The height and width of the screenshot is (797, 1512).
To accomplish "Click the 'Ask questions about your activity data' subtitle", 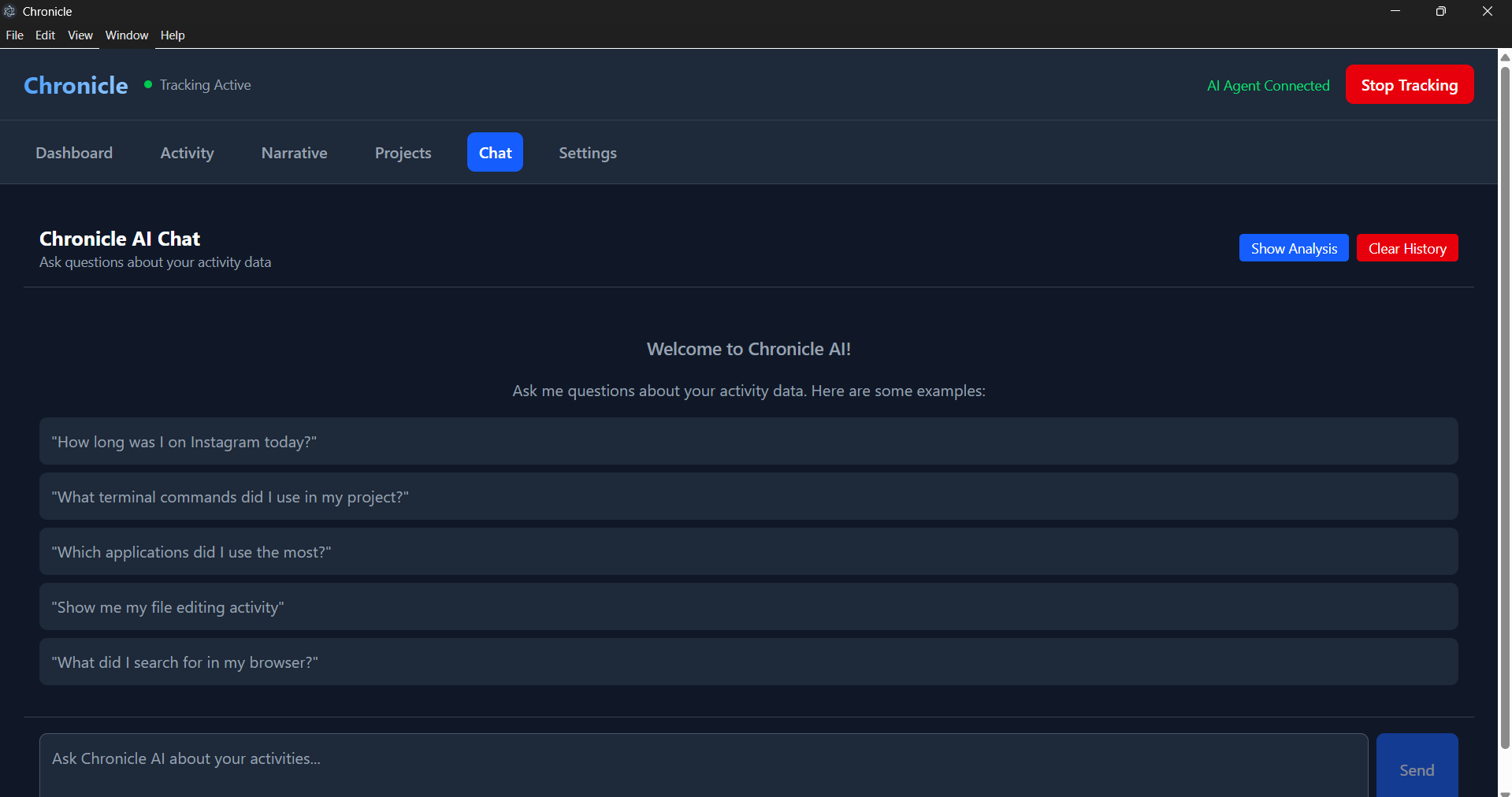I will [x=155, y=262].
